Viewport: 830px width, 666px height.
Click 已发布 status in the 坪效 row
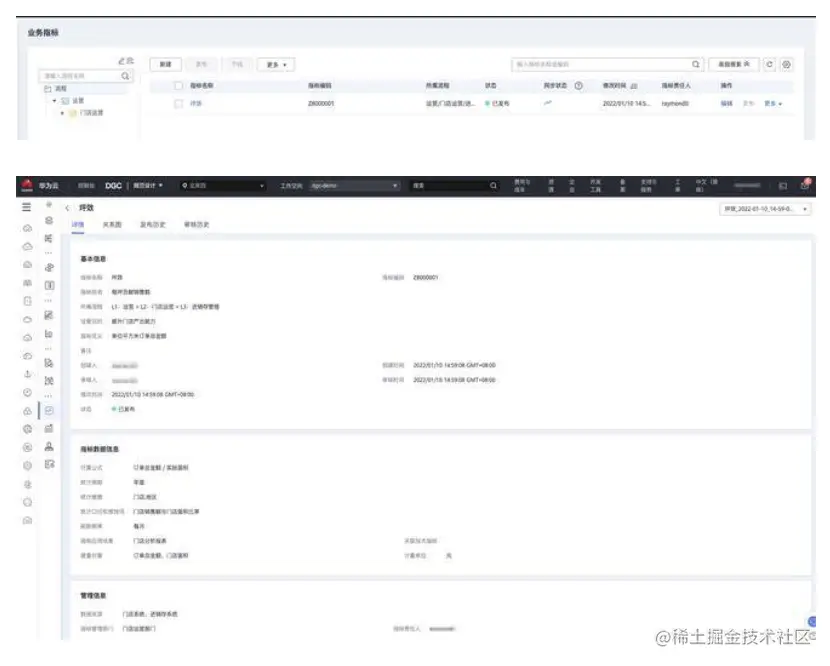pos(497,104)
